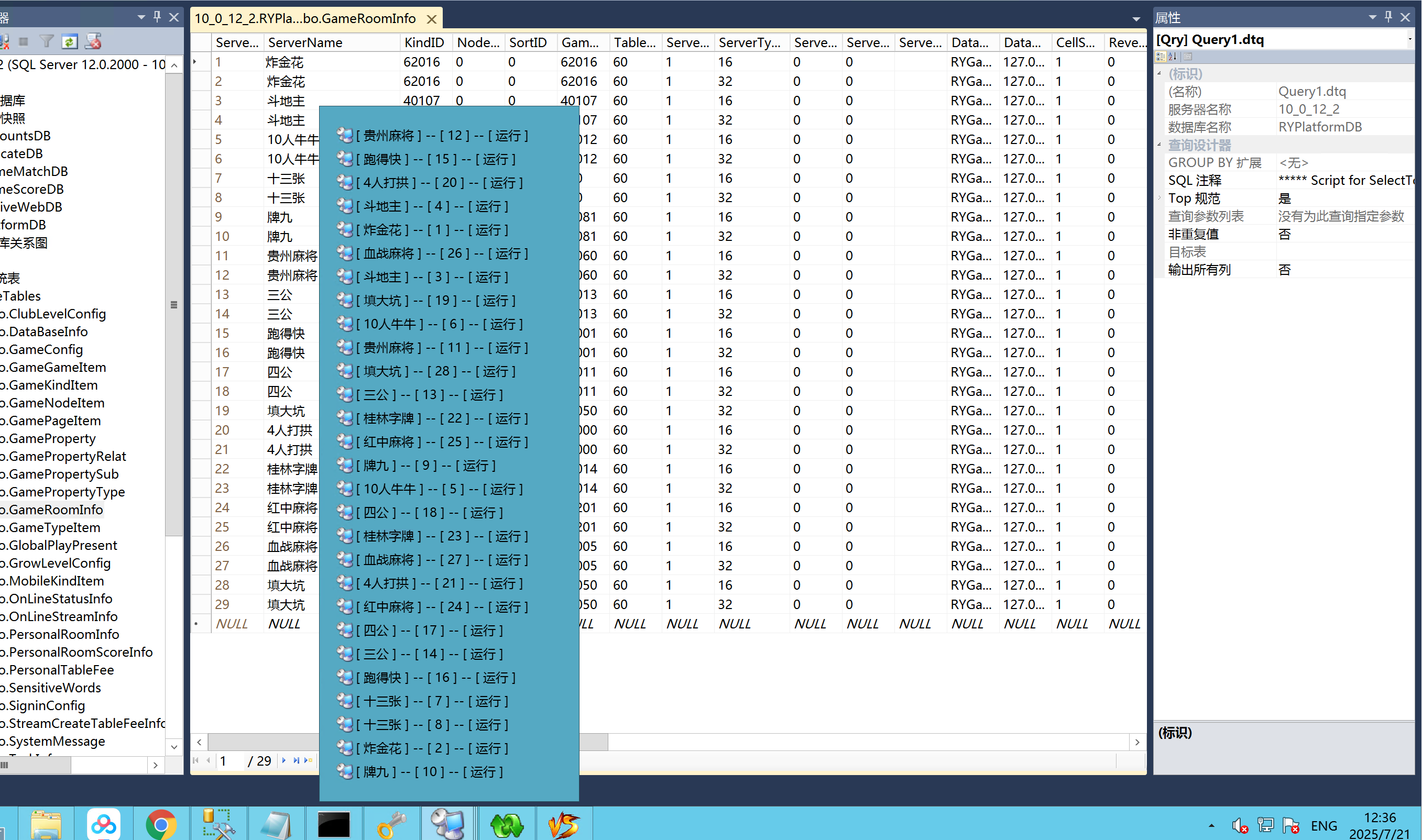Collapse the 查询设计器 property group
The width and height of the screenshot is (1422, 840).
(1159, 145)
